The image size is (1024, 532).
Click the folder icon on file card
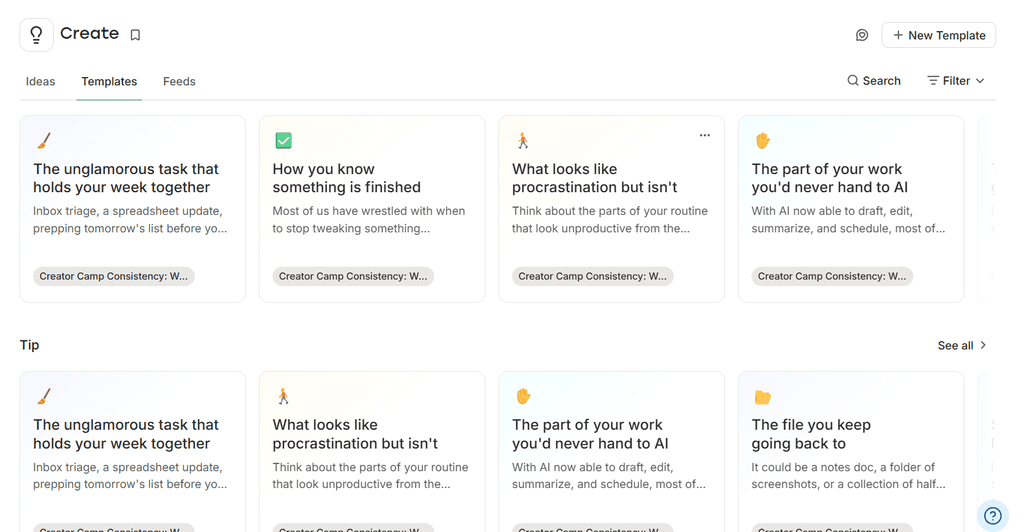[x=762, y=397]
